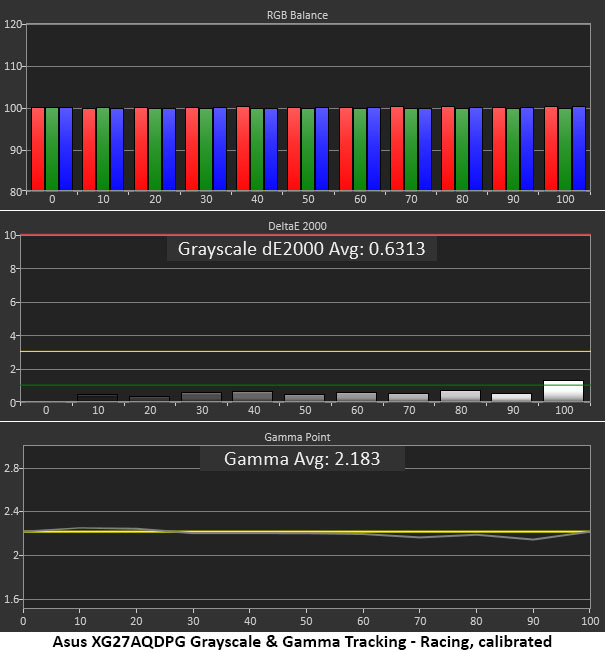This screenshot has height=652, width=605.
Task: Click the 4 label on DeltaE axis
Action: point(13,336)
